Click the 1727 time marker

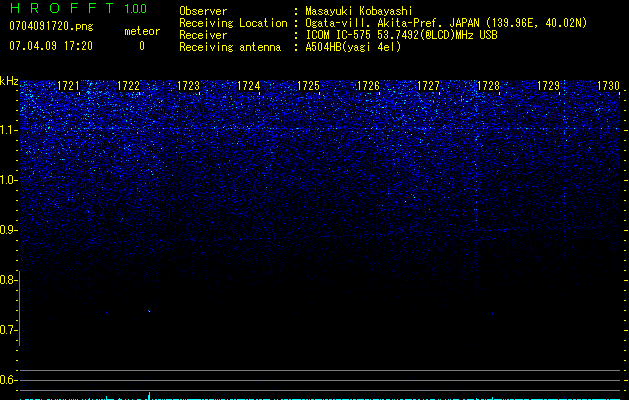[x=428, y=86]
